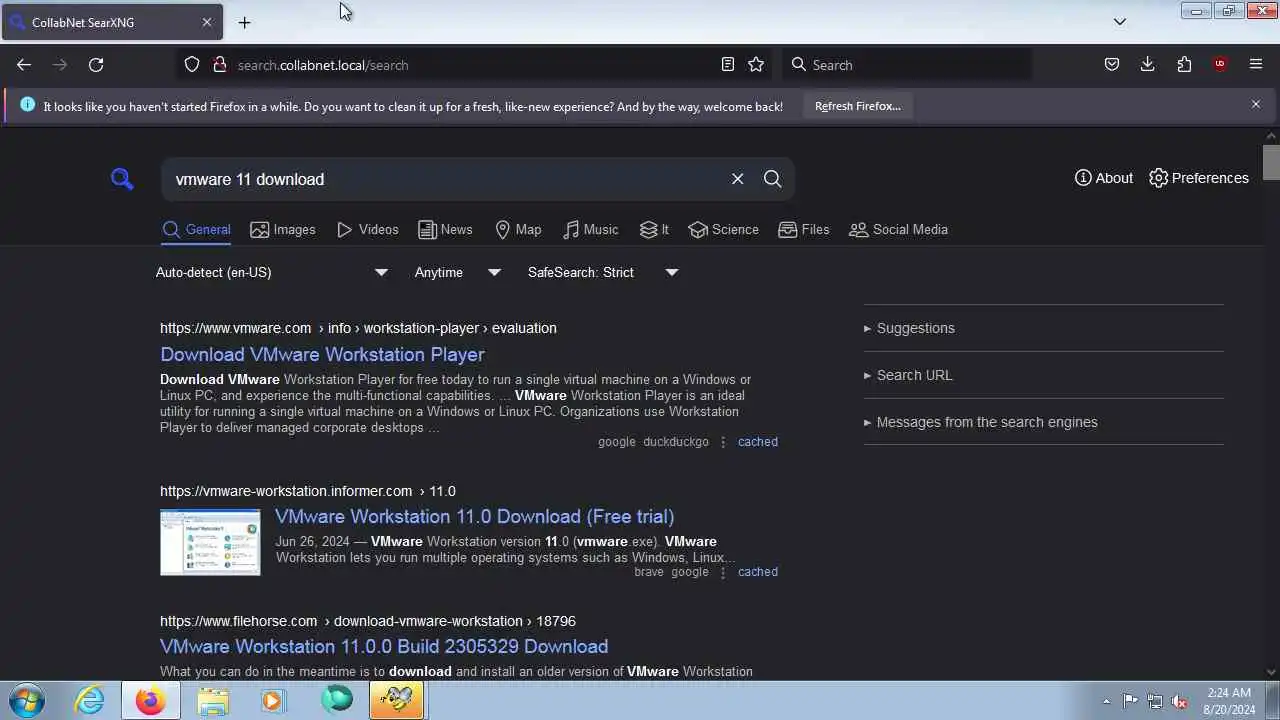Click the Firefox taskbar icon

pyautogui.click(x=151, y=700)
